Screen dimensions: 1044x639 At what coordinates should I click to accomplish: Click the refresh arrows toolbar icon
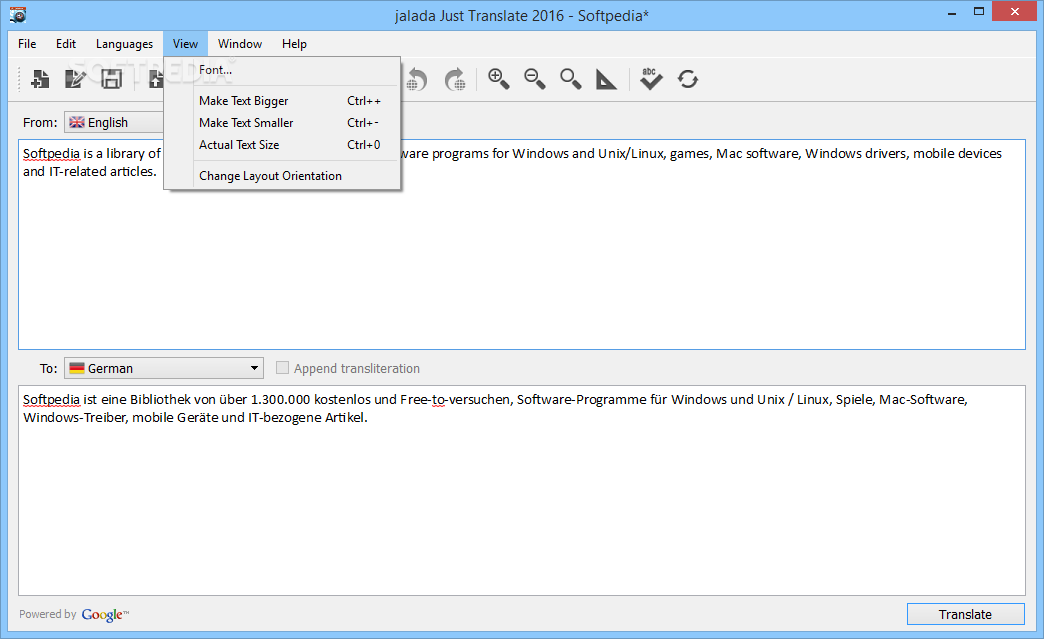point(688,79)
